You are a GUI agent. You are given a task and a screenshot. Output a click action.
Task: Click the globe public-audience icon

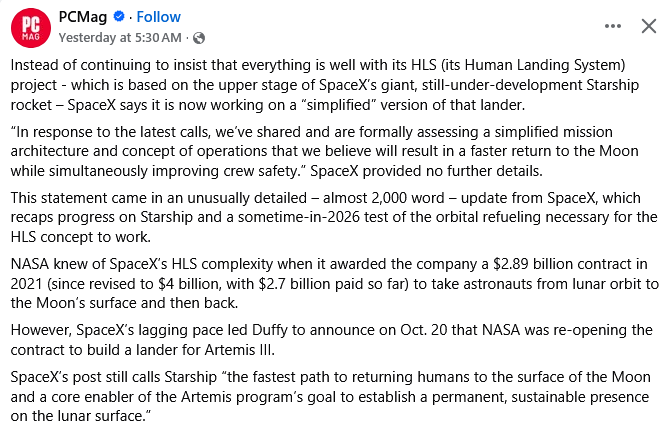[x=198, y=38]
